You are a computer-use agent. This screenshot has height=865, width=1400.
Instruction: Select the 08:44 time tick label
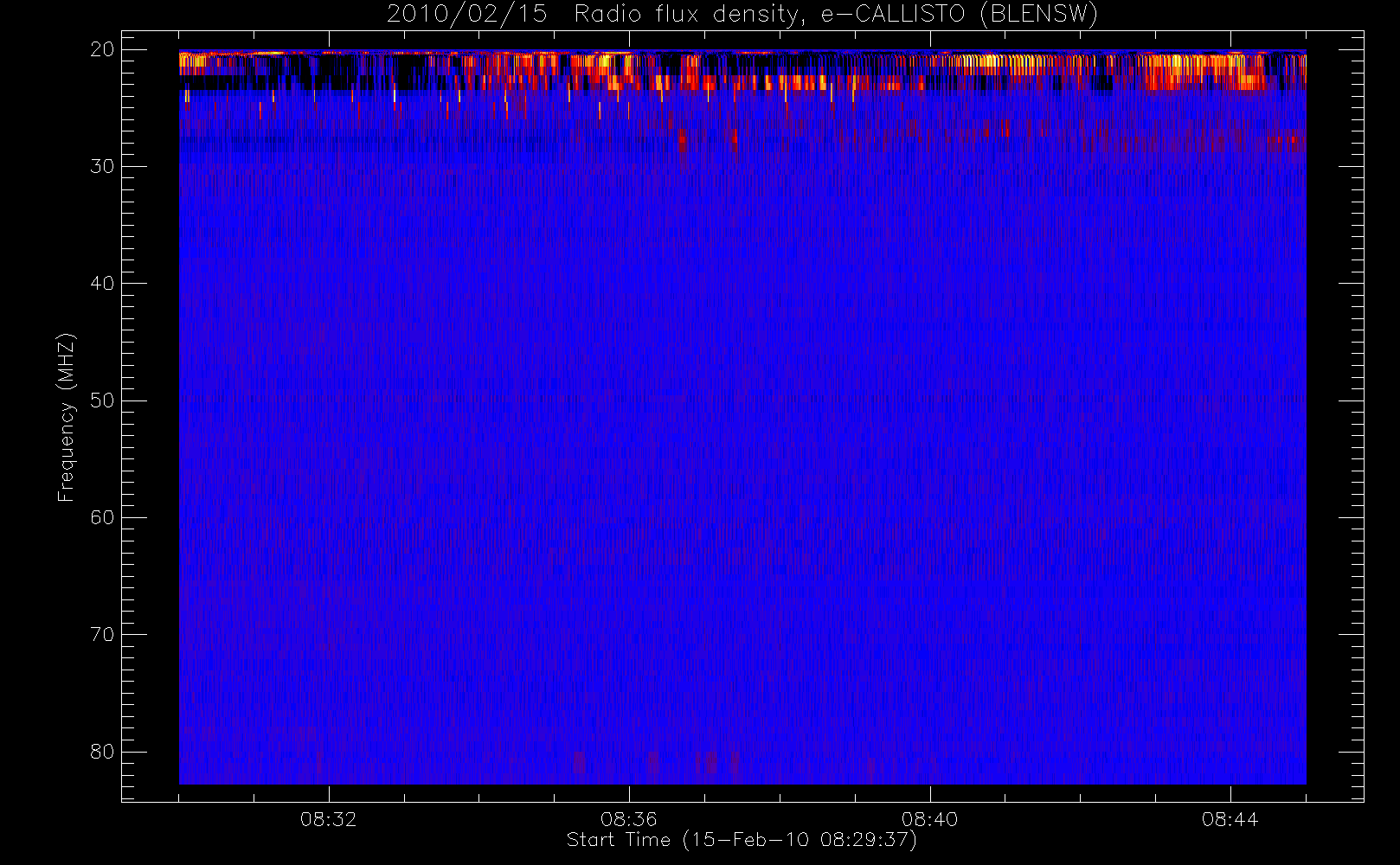point(1230,819)
